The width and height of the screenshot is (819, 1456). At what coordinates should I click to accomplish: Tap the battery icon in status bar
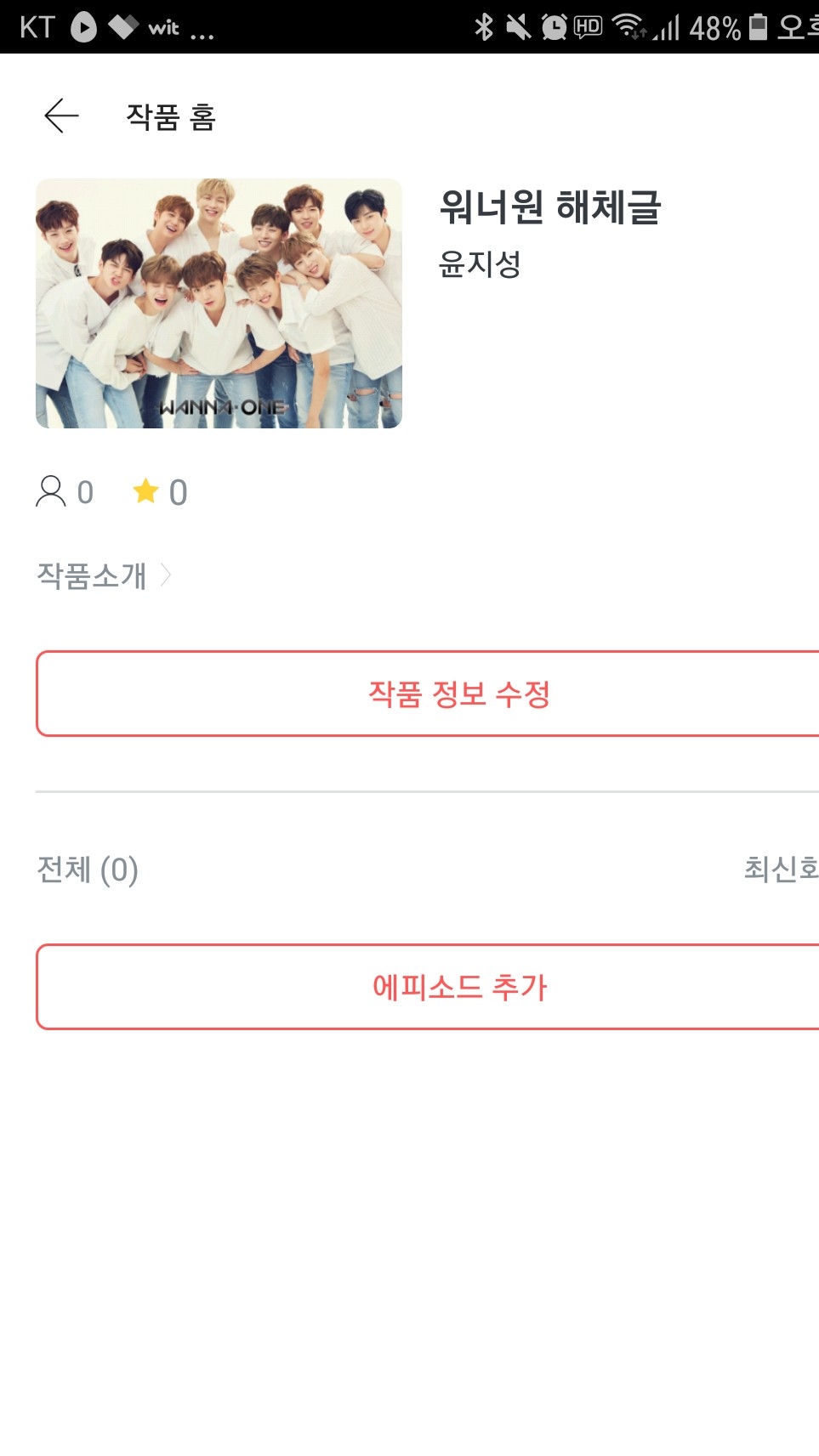[758, 27]
